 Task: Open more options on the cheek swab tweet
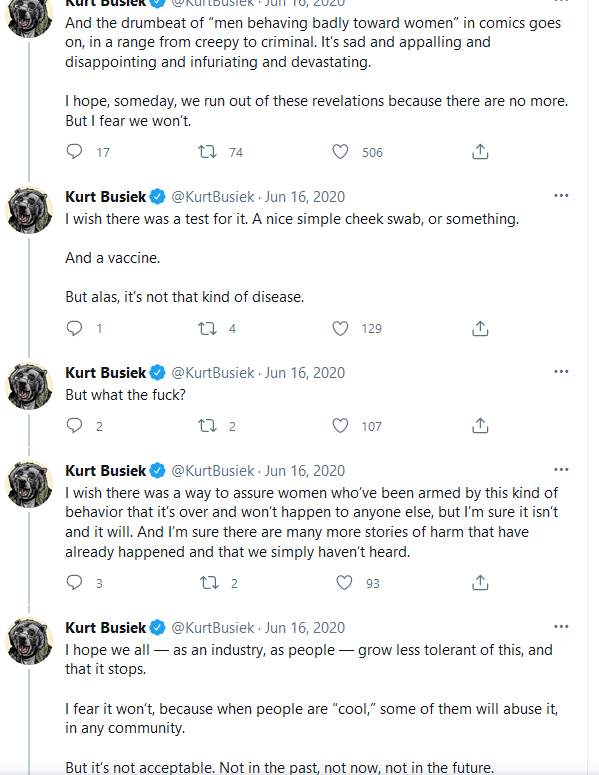point(561,196)
